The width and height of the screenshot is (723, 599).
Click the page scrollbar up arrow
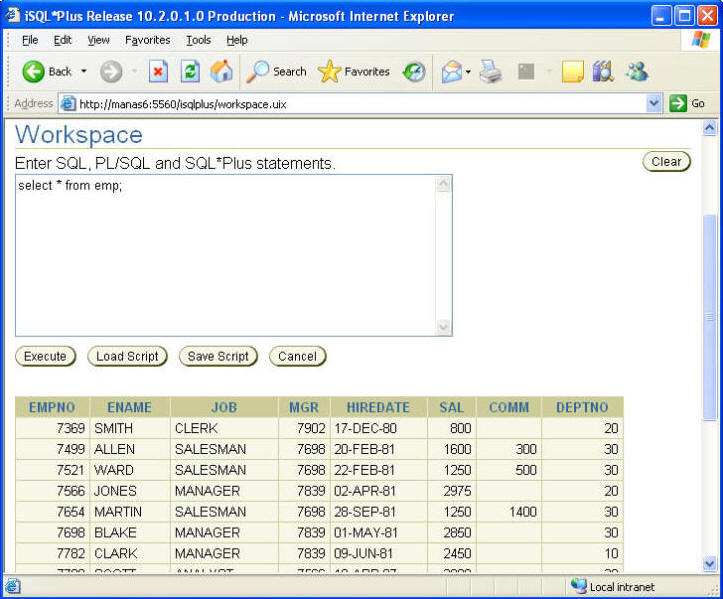click(710, 127)
